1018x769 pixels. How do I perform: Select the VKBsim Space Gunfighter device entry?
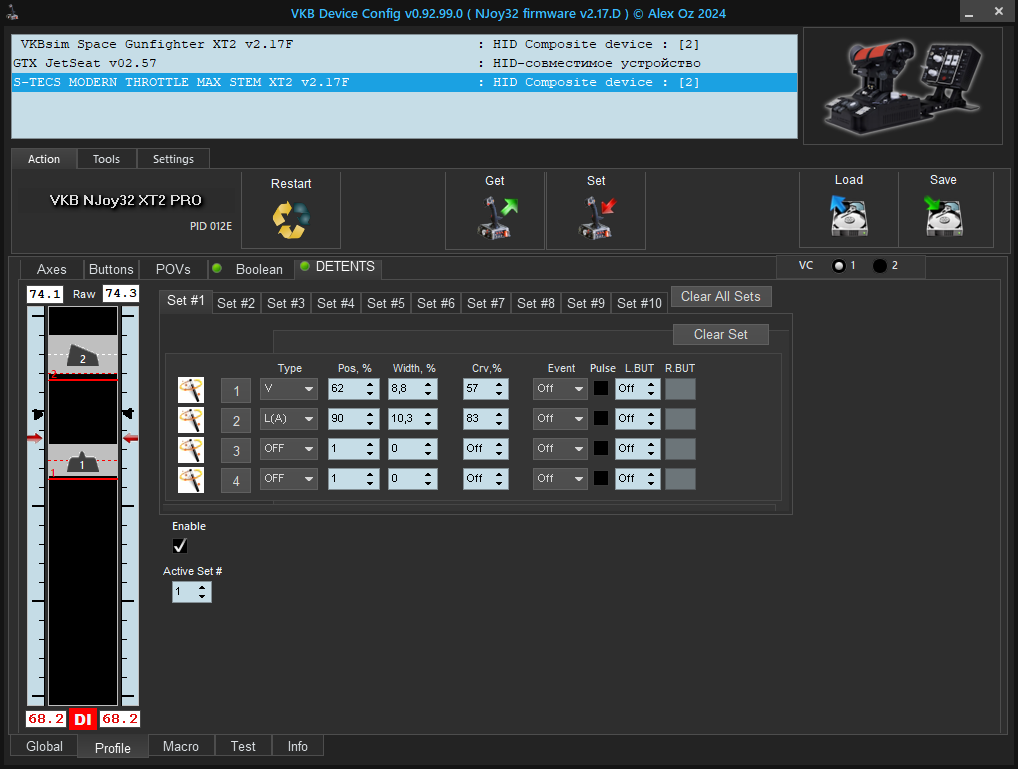point(404,44)
